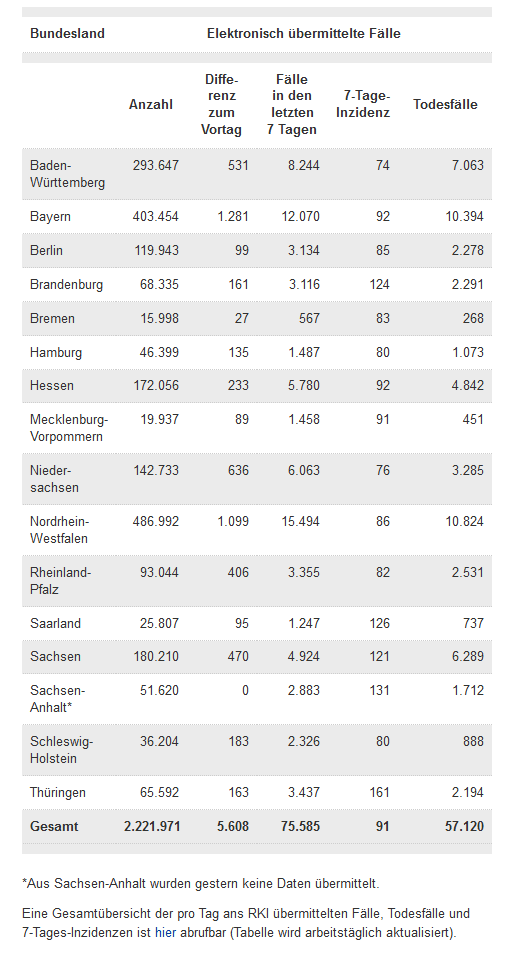511x960 pixels.
Task: Select the Berlin row label
Action: [47, 251]
